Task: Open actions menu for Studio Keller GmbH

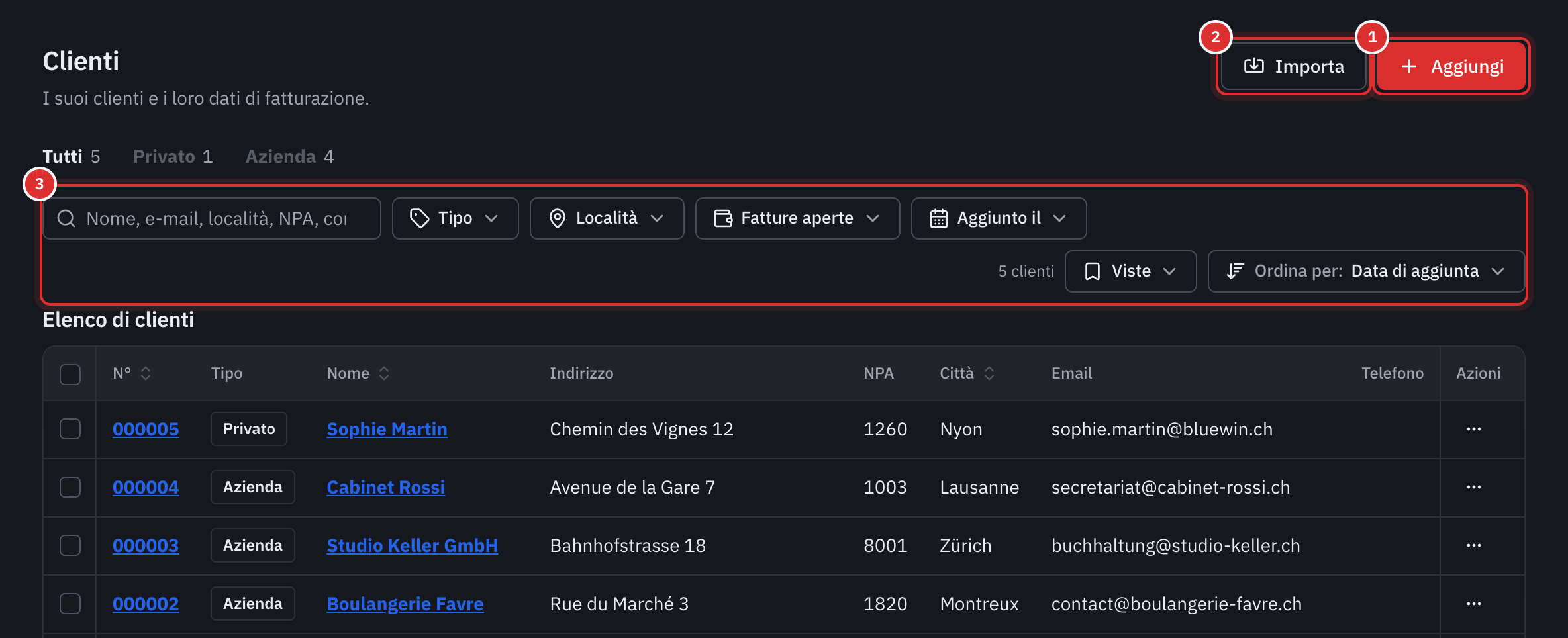Action: pos(1474,545)
